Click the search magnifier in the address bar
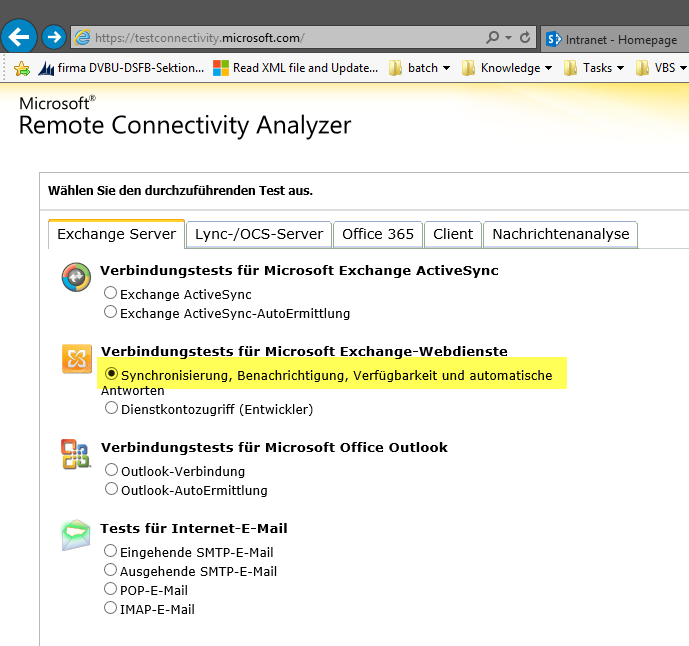Viewport: 689px width, 646px height. tap(493, 37)
